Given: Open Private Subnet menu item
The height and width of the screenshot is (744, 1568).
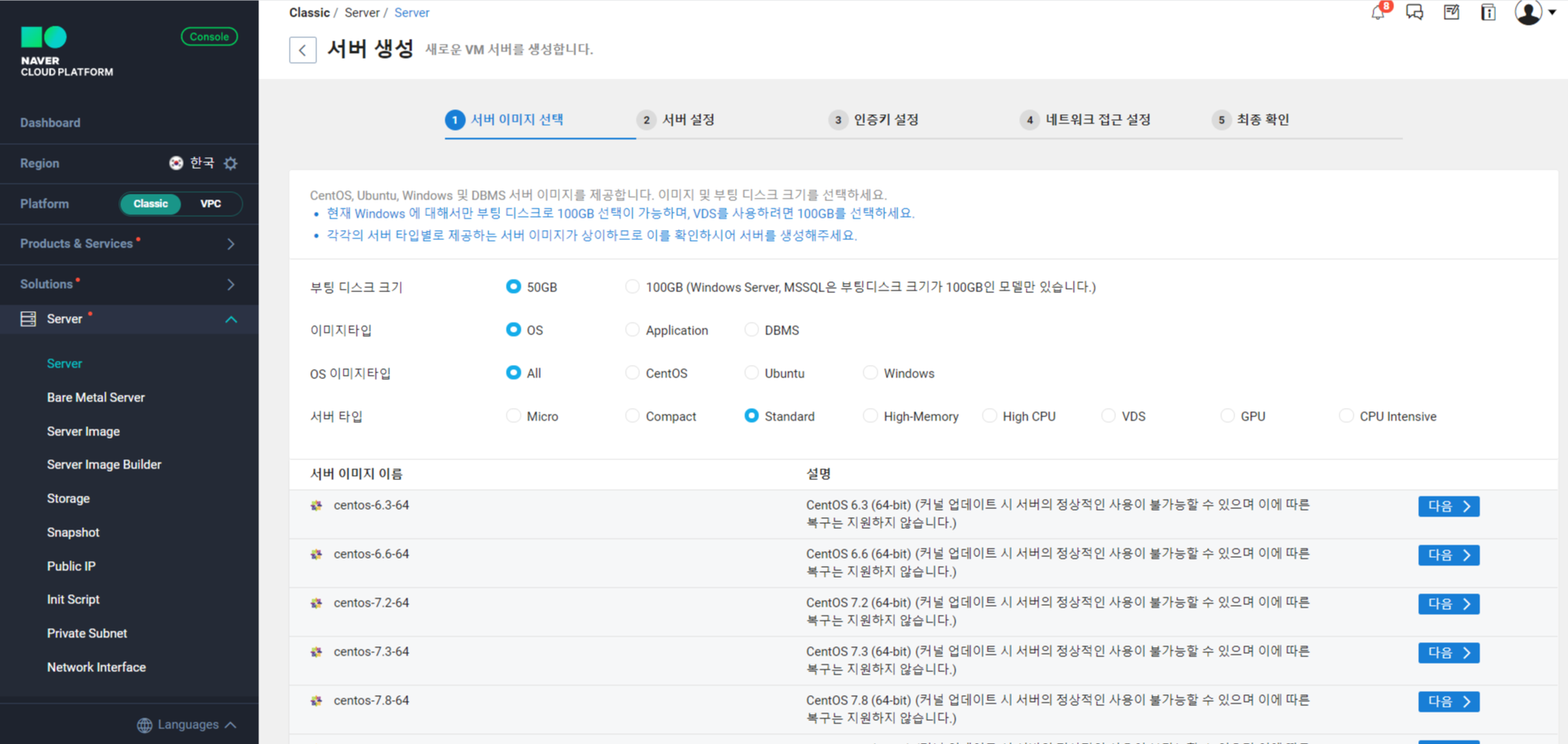Looking at the screenshot, I should 87,633.
